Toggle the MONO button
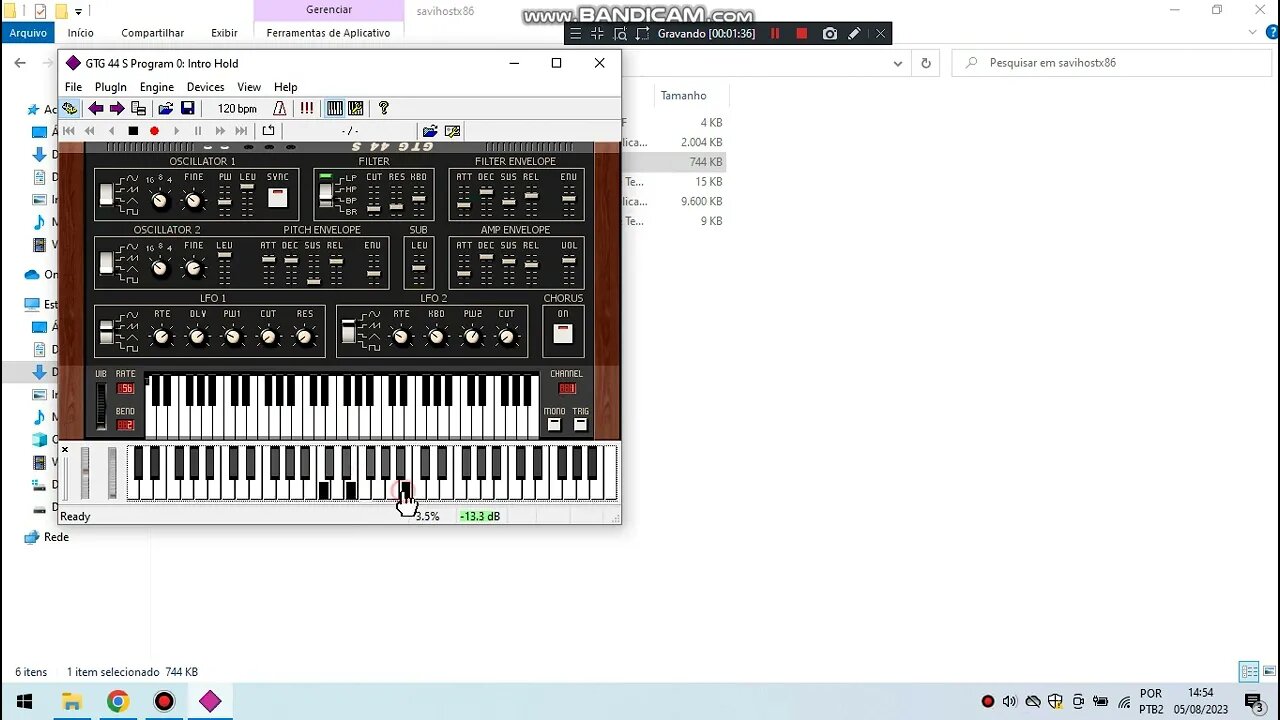The width and height of the screenshot is (1280, 720). click(554, 425)
